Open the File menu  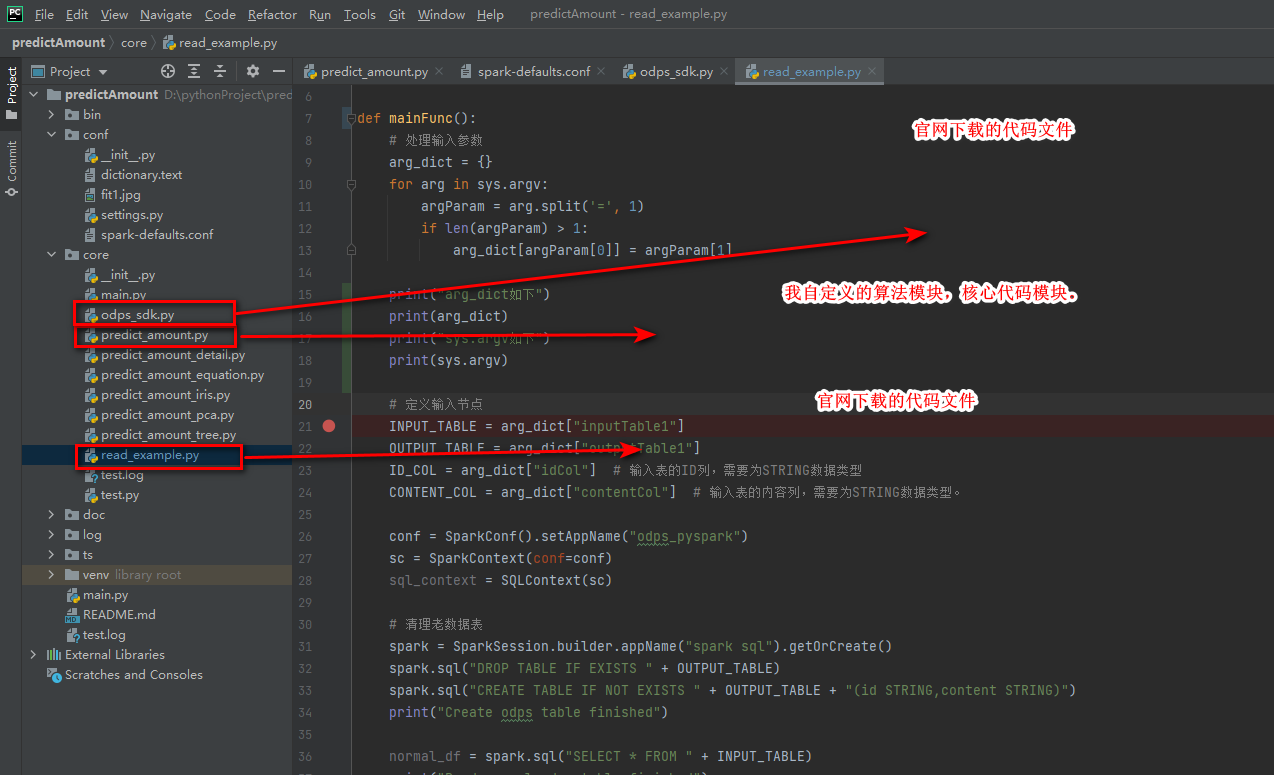click(x=44, y=15)
